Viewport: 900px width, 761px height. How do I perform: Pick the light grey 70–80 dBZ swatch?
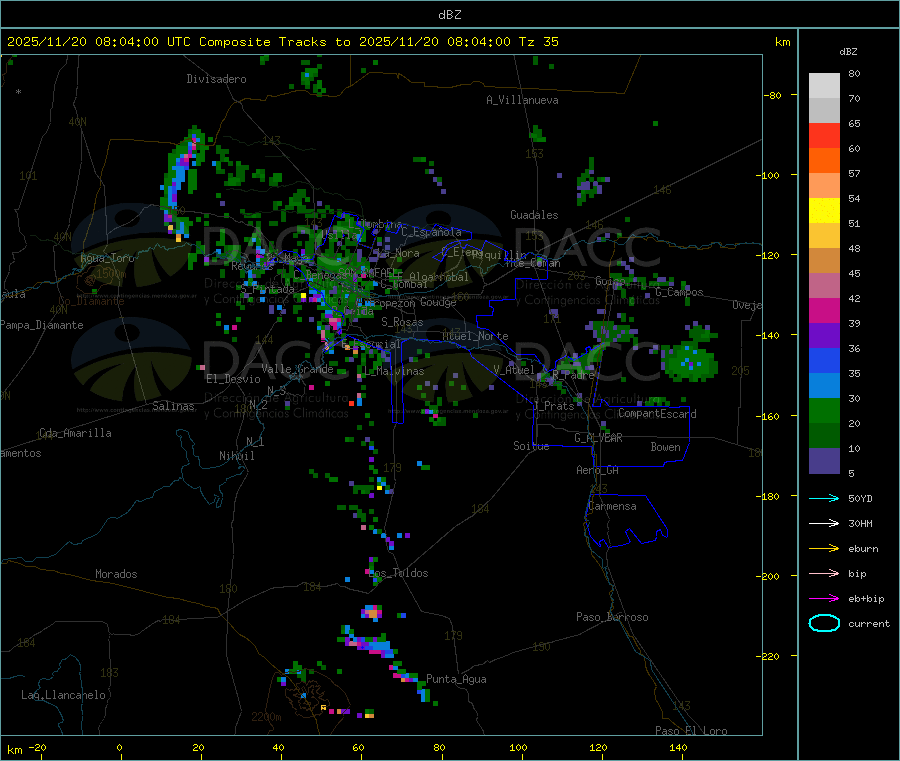pos(824,86)
